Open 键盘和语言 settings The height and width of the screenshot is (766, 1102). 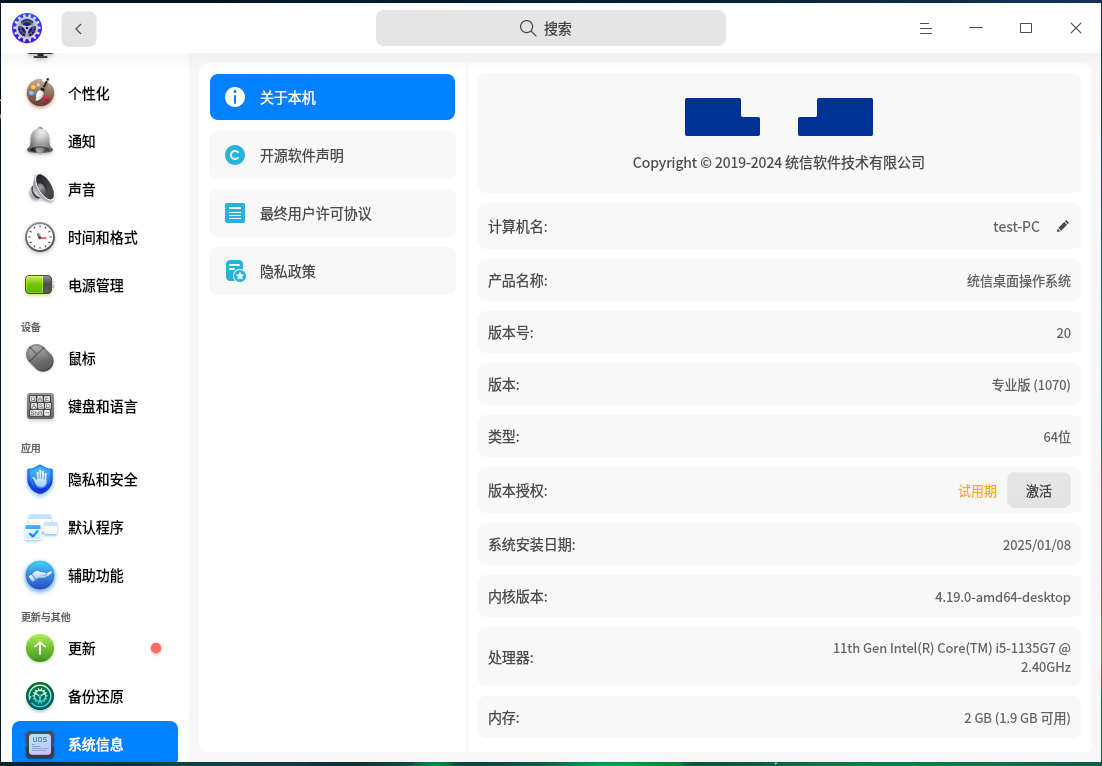tap(95, 406)
